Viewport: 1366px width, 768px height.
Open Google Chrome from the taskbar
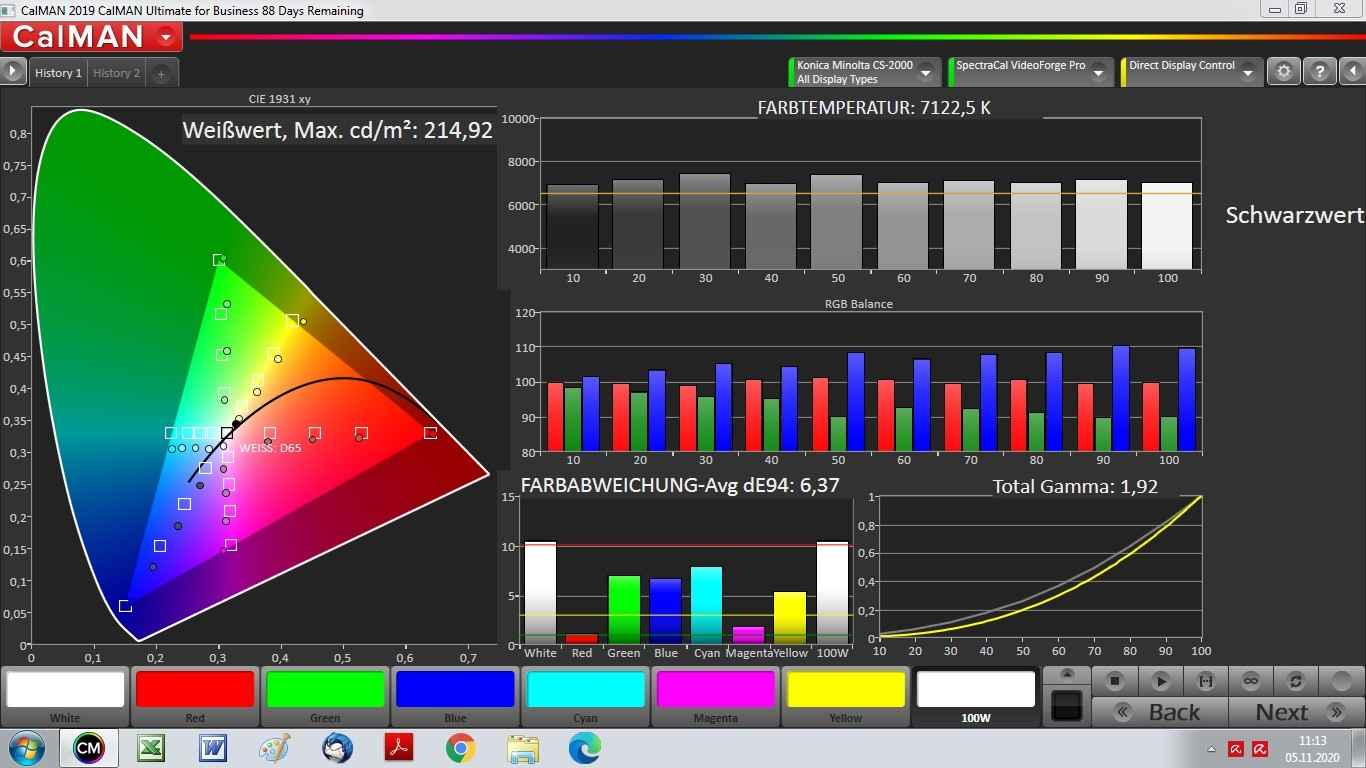[460, 748]
